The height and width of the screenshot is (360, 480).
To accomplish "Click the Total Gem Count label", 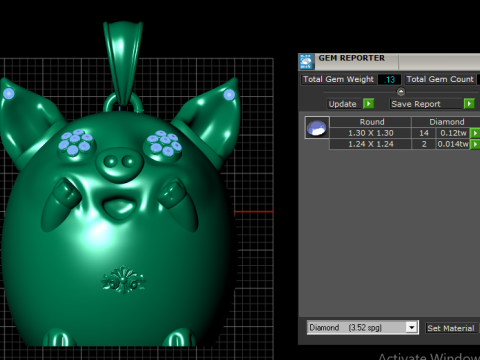I will (440, 79).
